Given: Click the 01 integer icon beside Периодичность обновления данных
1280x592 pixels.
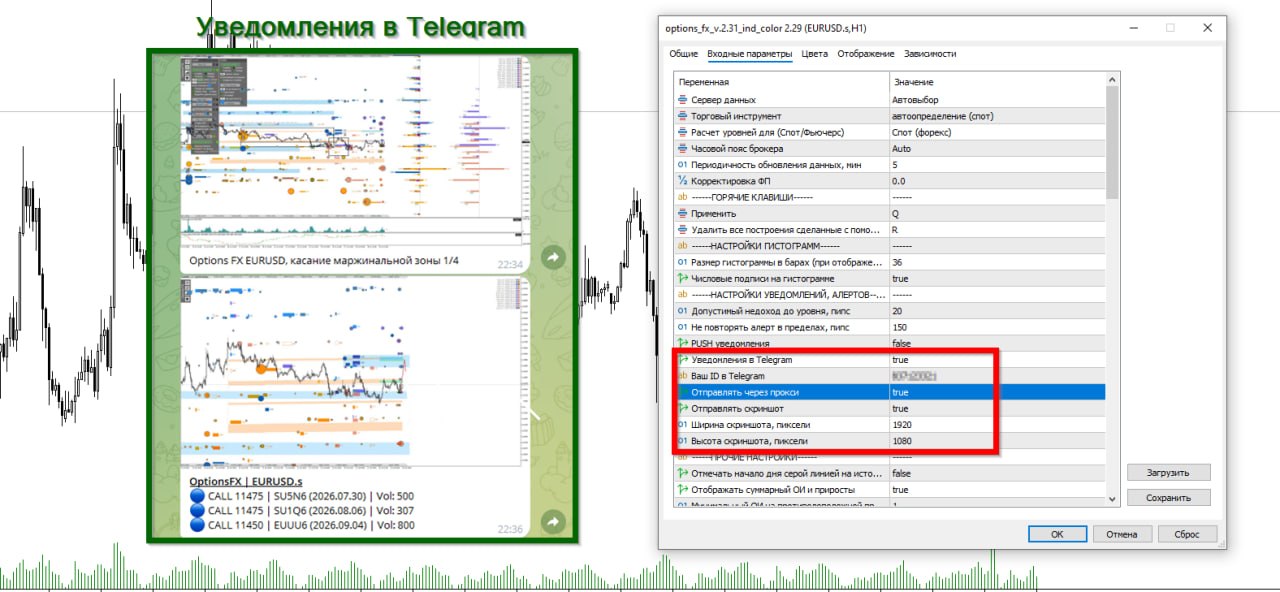Looking at the screenshot, I should tap(683, 165).
